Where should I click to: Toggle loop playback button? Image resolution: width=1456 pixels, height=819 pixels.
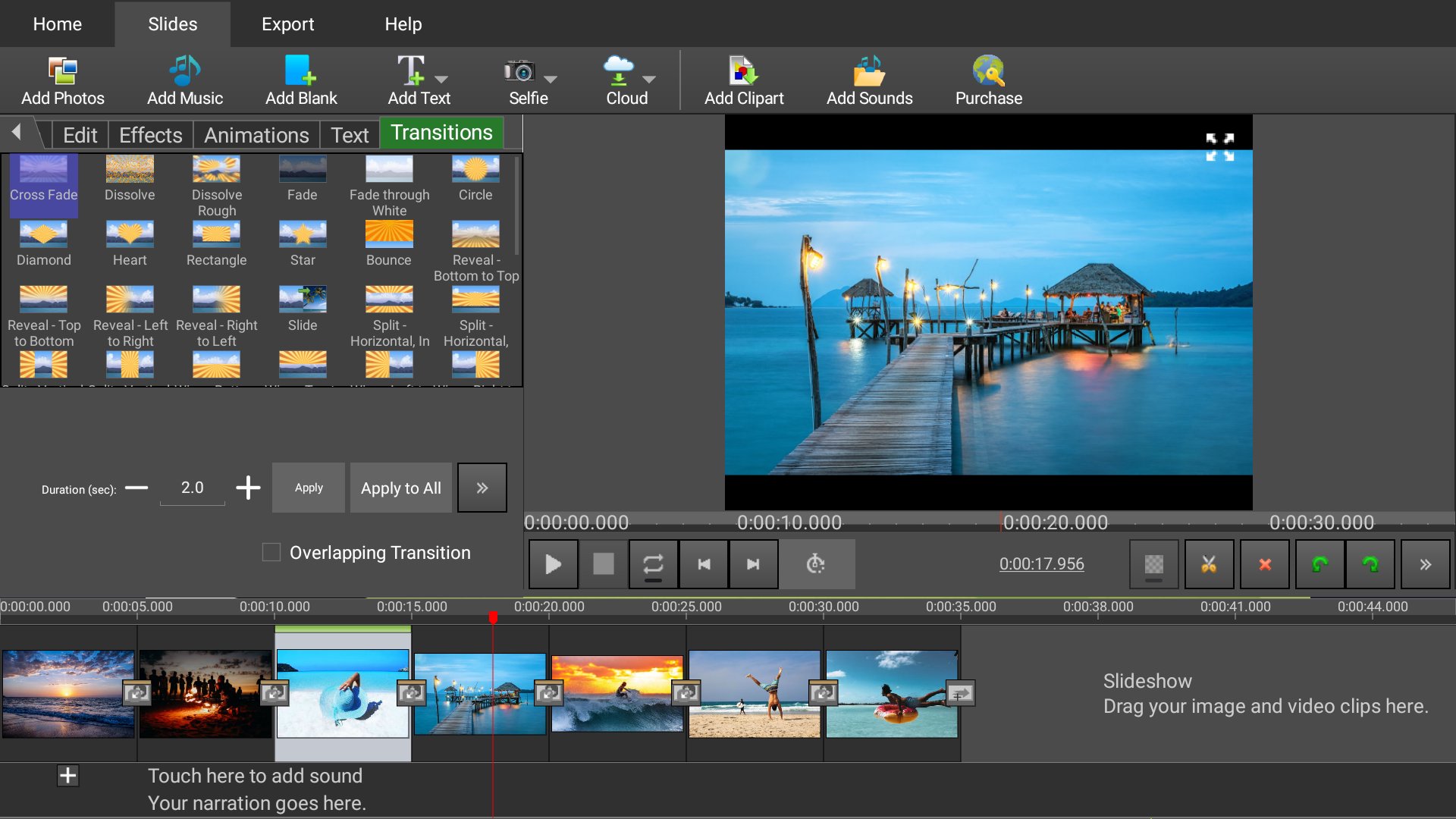pos(653,564)
